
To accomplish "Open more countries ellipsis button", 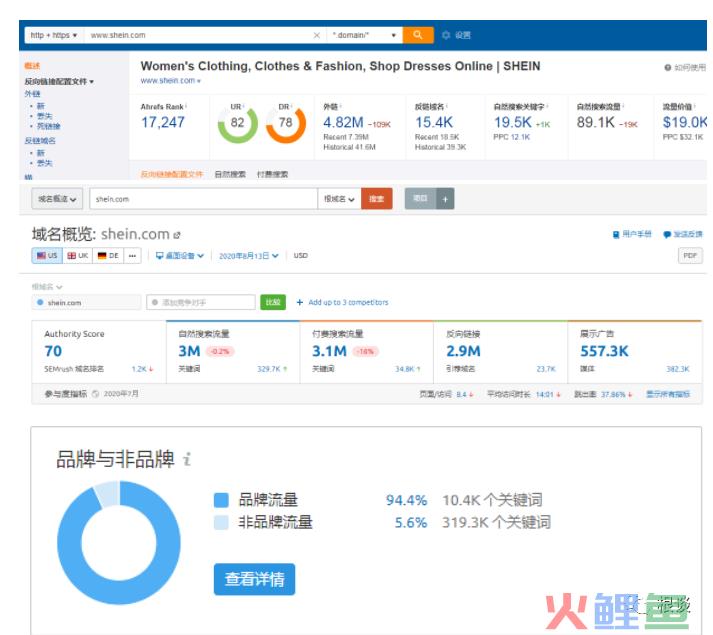I will point(132,256).
